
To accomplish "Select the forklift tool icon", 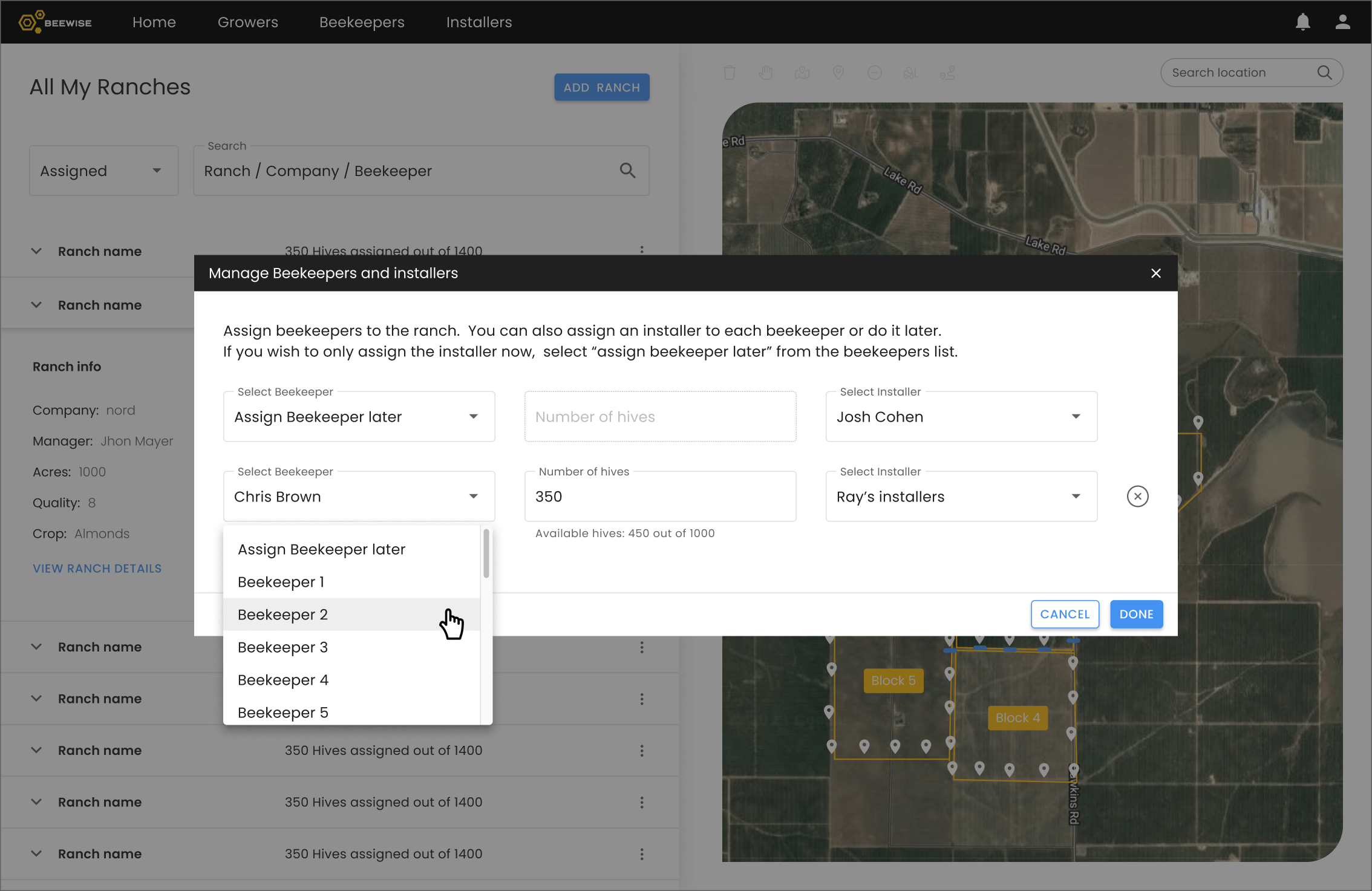I will pos(910,73).
